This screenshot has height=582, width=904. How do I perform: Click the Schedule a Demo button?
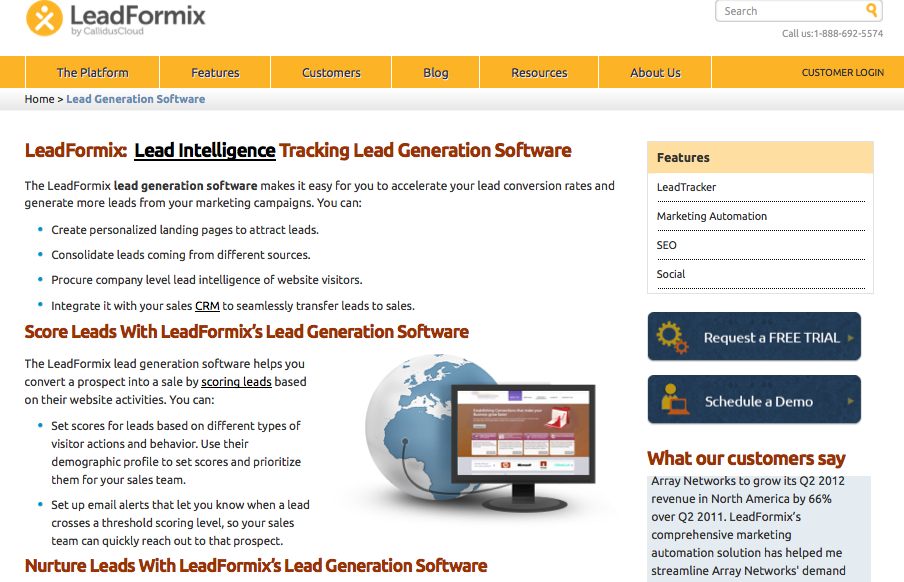754,400
